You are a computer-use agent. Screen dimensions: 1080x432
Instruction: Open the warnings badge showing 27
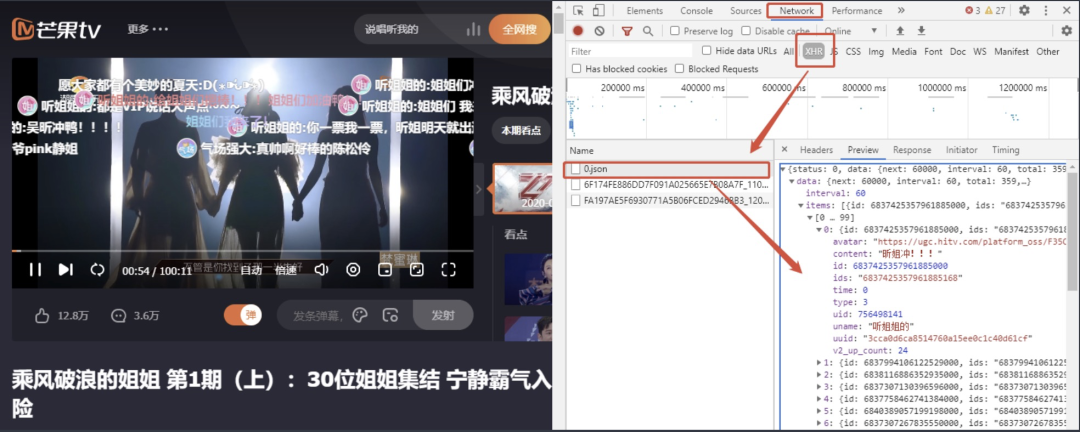click(x=995, y=10)
